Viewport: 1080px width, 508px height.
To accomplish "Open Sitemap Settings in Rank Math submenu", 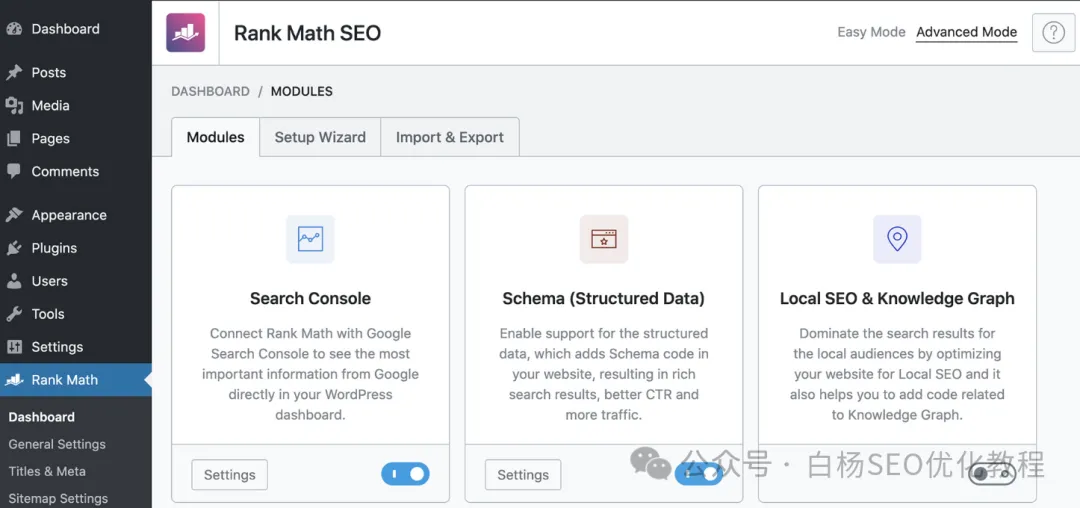I will (x=58, y=498).
